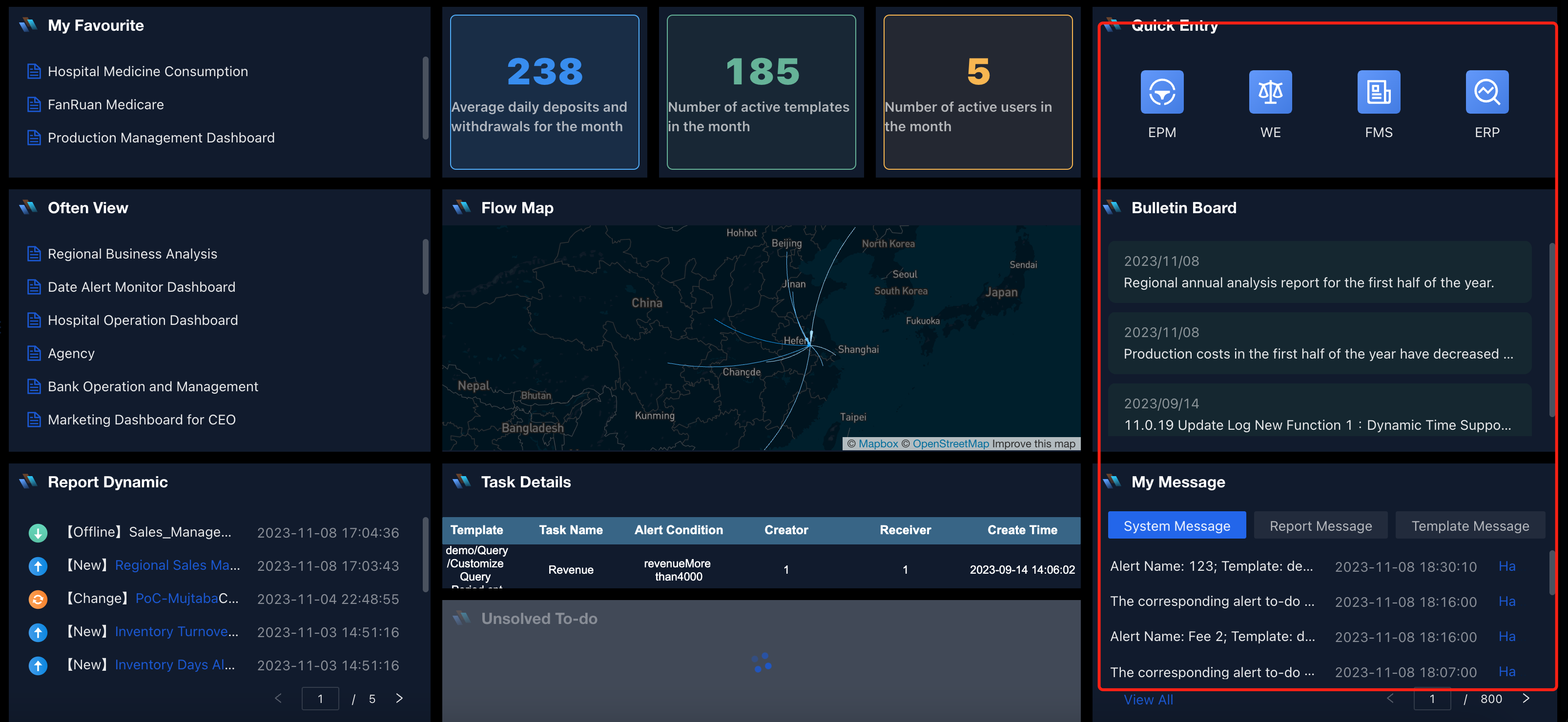Click the Offline status icon beside Sales_Manage...

[38, 532]
